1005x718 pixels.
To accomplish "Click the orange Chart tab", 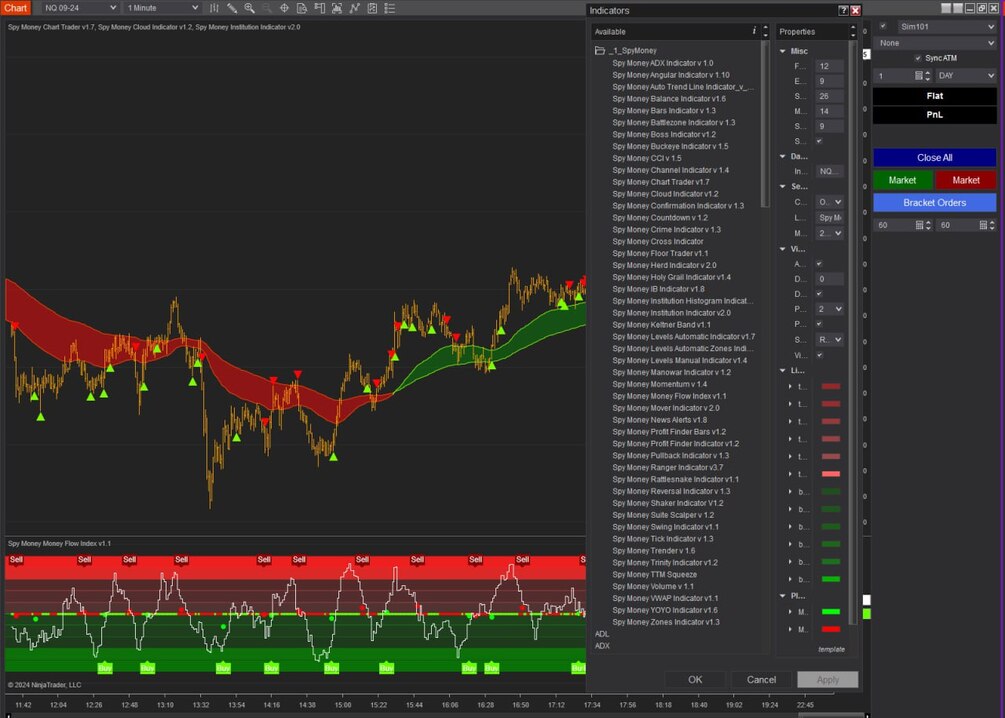I will tap(15, 8).
